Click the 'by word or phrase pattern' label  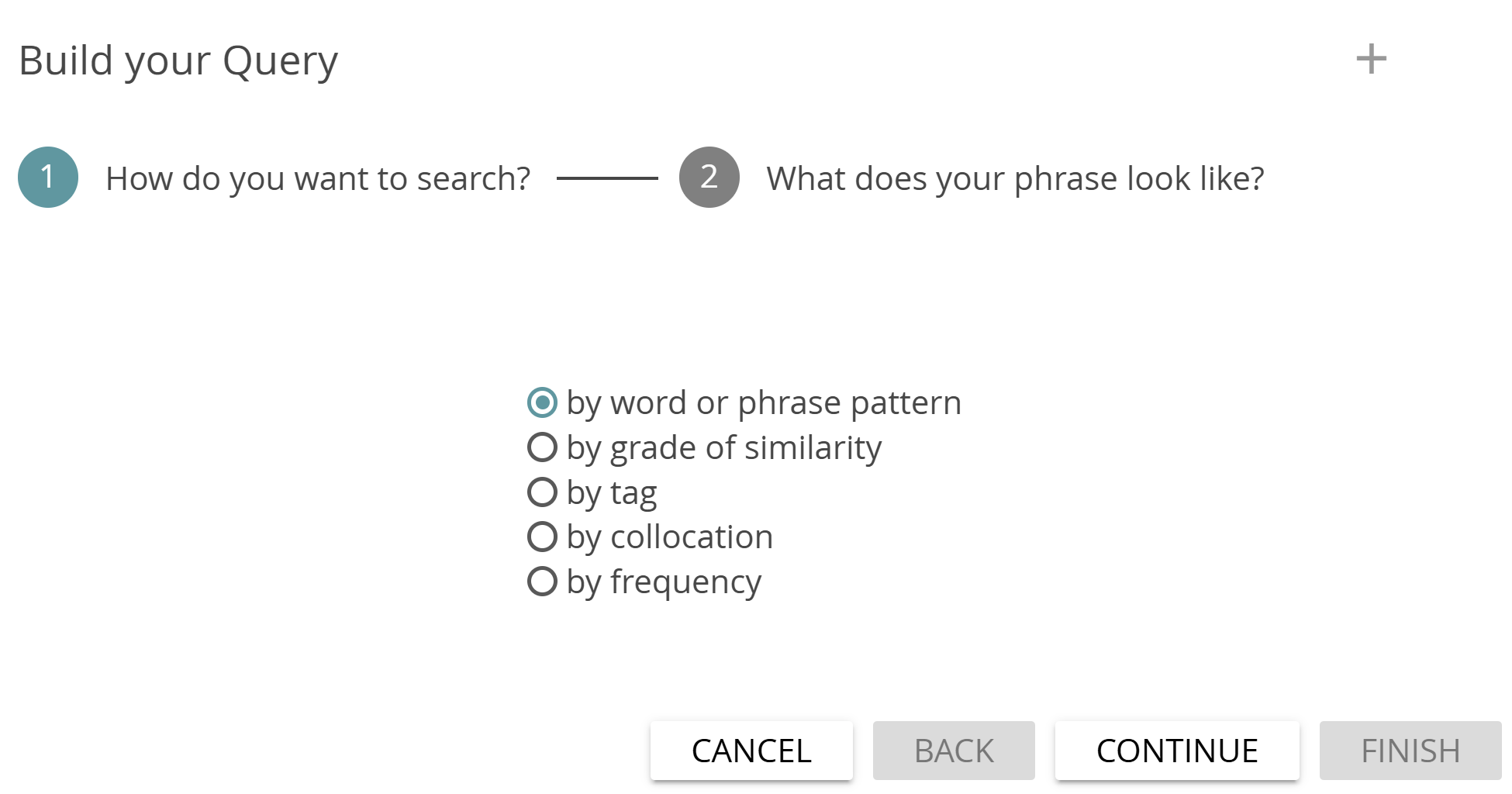pos(764,402)
